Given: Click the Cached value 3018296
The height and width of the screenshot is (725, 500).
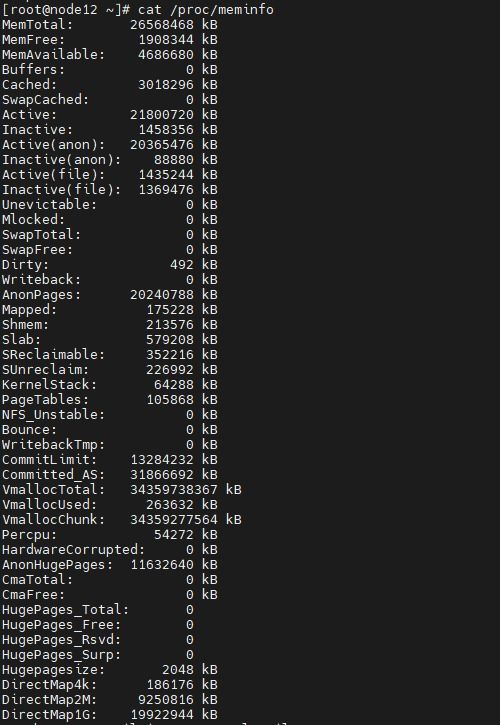Looking at the screenshot, I should click(166, 85).
